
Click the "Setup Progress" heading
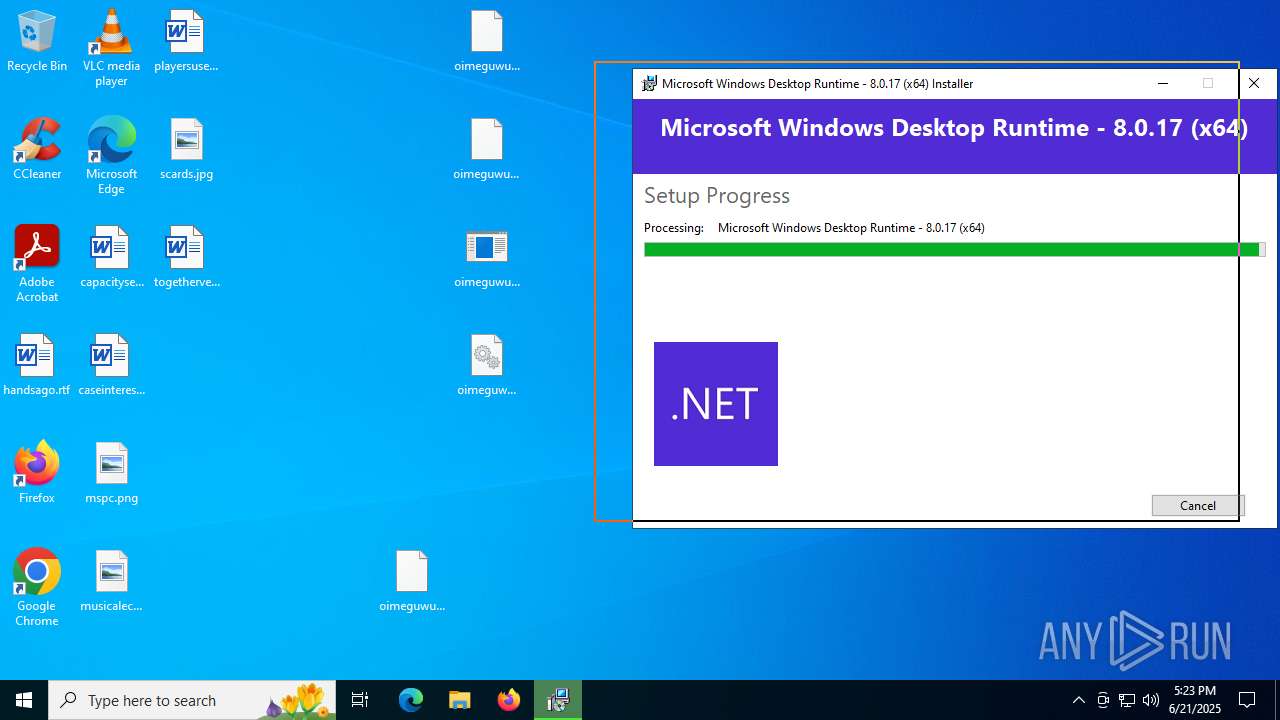tap(717, 196)
